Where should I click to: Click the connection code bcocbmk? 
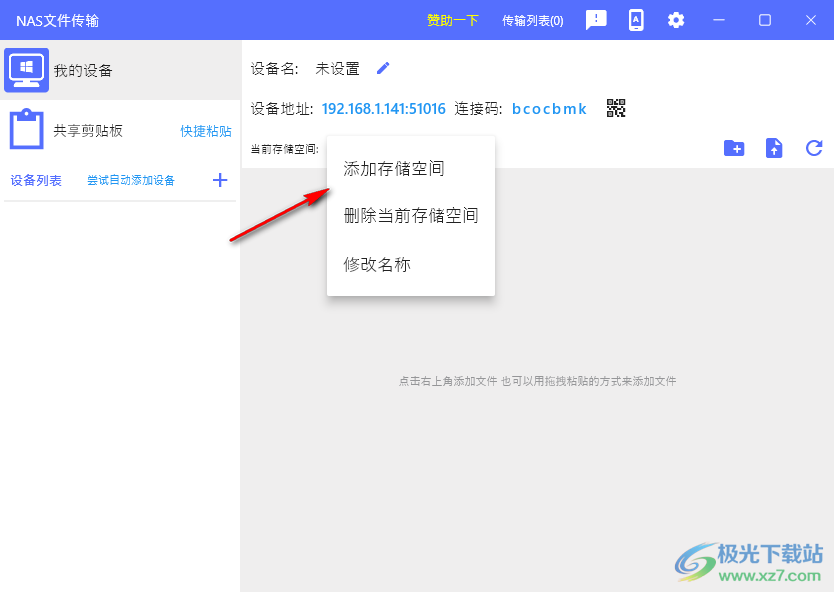pyautogui.click(x=549, y=108)
